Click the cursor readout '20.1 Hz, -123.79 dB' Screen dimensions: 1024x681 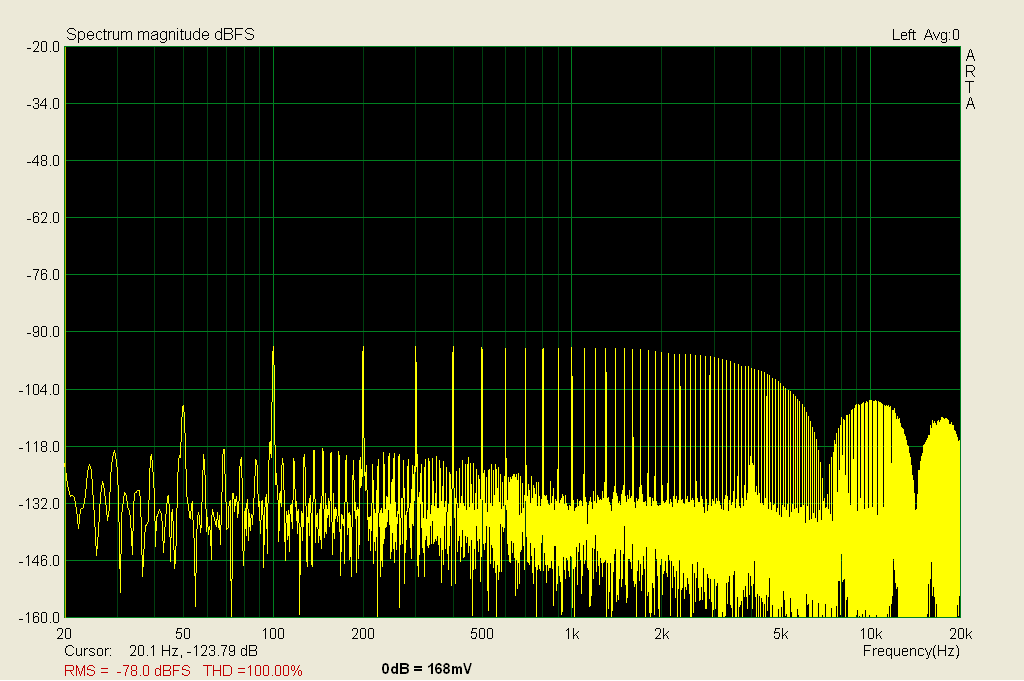point(193,651)
